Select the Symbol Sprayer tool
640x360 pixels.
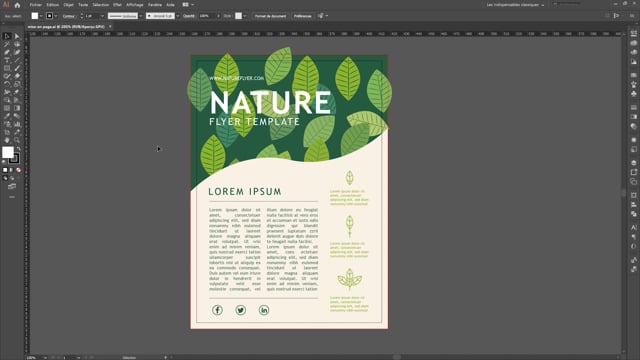tap(7, 124)
